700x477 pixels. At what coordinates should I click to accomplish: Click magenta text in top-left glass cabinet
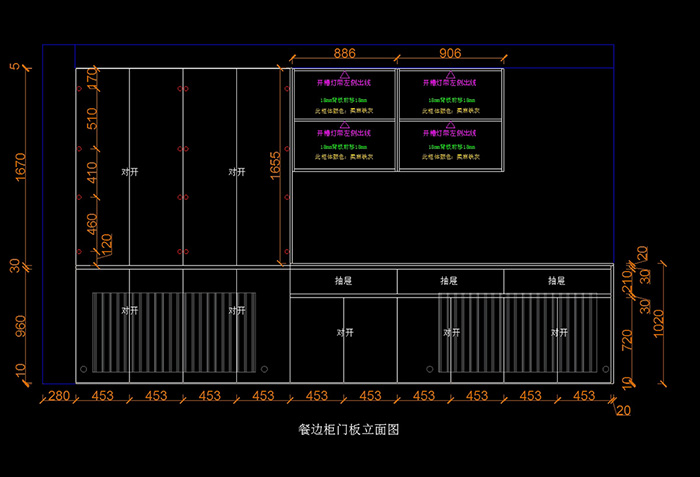[x=344, y=84]
